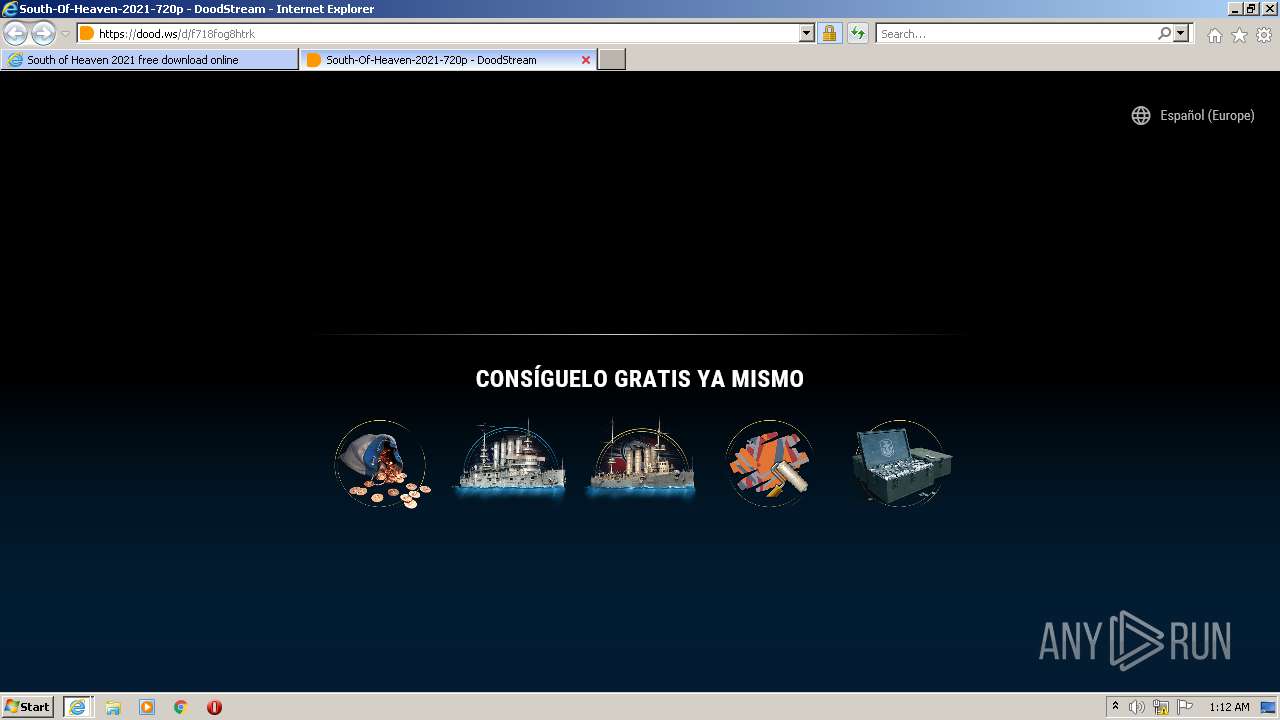Click the red Opera taskbar icon
The height and width of the screenshot is (720, 1280).
tap(214, 707)
